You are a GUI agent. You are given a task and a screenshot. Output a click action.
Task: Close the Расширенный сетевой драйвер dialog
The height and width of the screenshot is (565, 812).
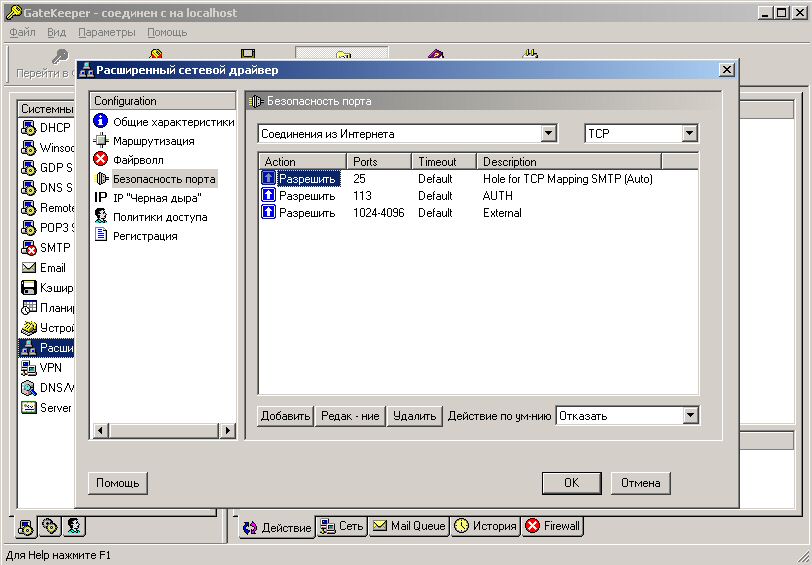point(727,69)
